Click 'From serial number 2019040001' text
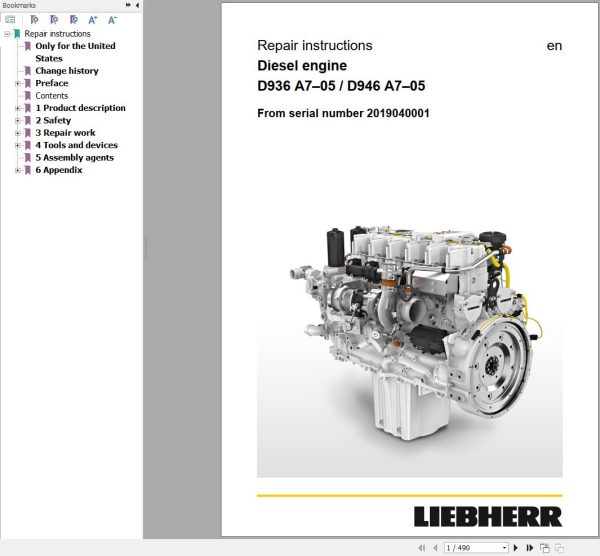The height and width of the screenshot is (556, 600). click(x=343, y=113)
